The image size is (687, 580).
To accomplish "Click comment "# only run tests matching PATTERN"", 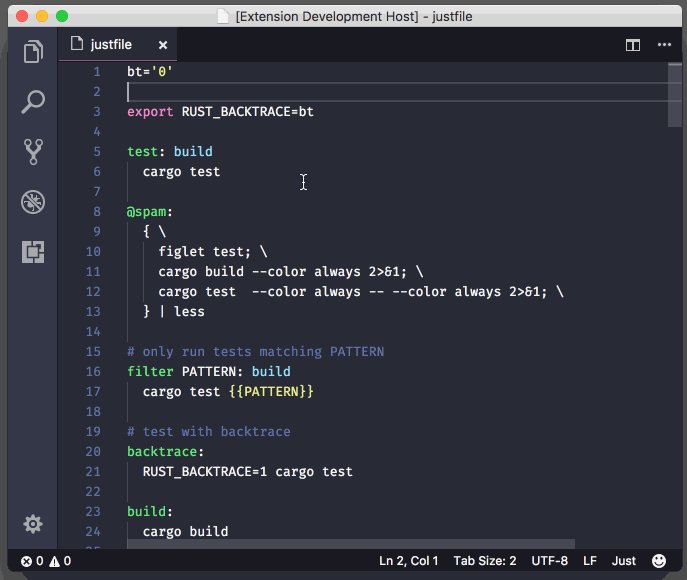I will pyautogui.click(x=255, y=351).
